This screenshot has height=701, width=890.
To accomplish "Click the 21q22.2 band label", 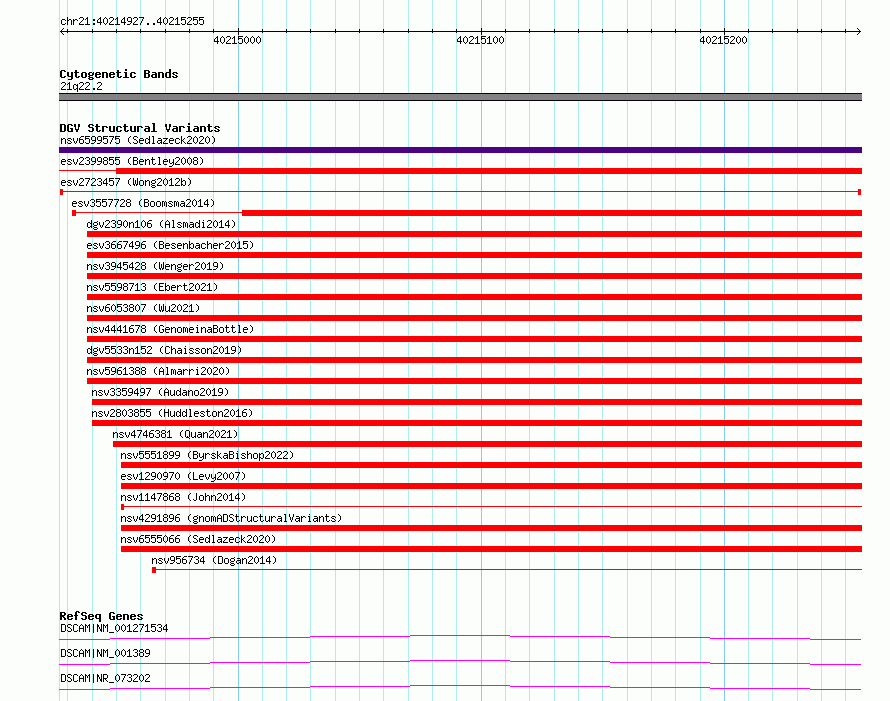I will pos(81,86).
